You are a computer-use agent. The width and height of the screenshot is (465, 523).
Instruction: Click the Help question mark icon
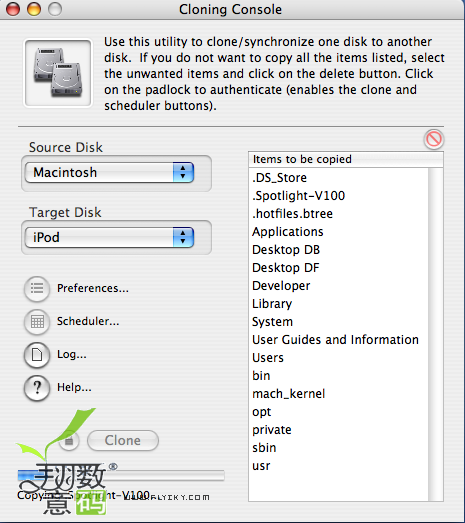point(37,388)
